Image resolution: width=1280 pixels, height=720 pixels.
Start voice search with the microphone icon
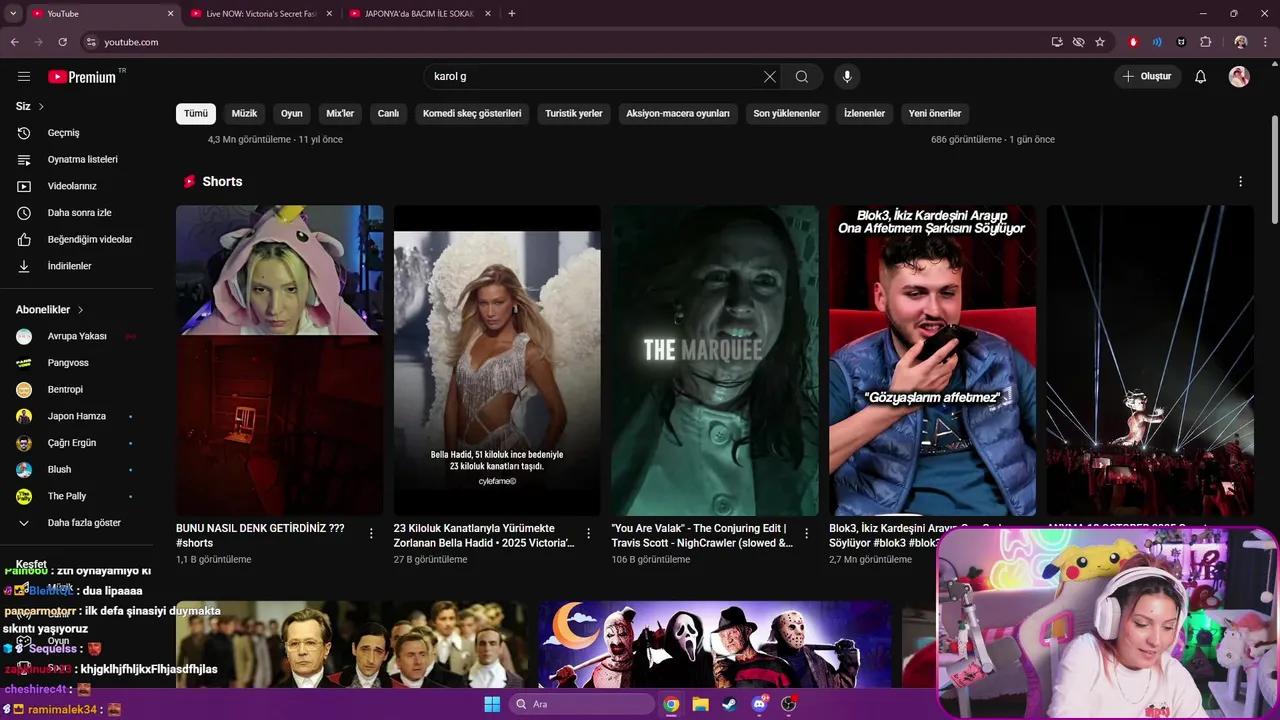(847, 77)
